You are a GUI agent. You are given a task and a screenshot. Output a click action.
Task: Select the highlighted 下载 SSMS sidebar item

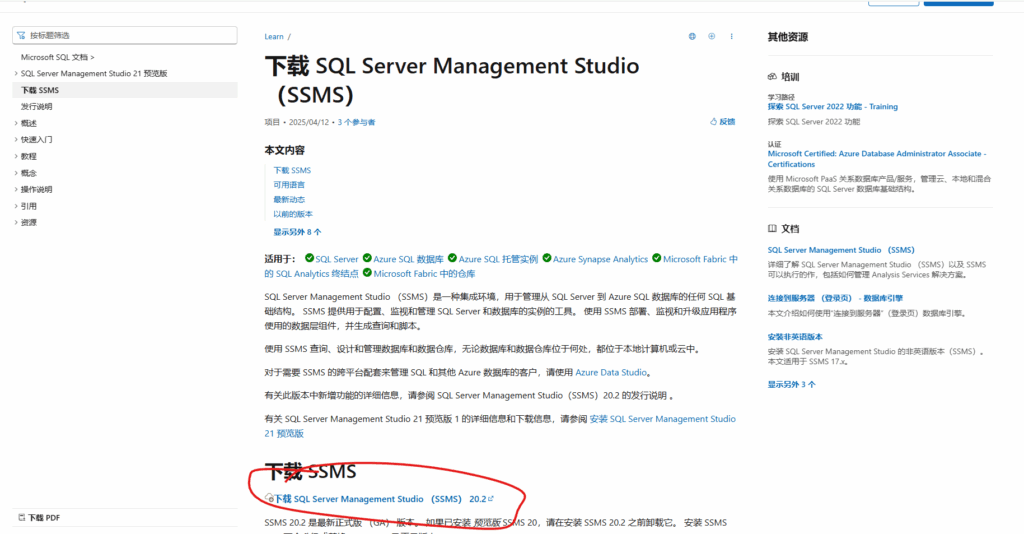[40, 90]
